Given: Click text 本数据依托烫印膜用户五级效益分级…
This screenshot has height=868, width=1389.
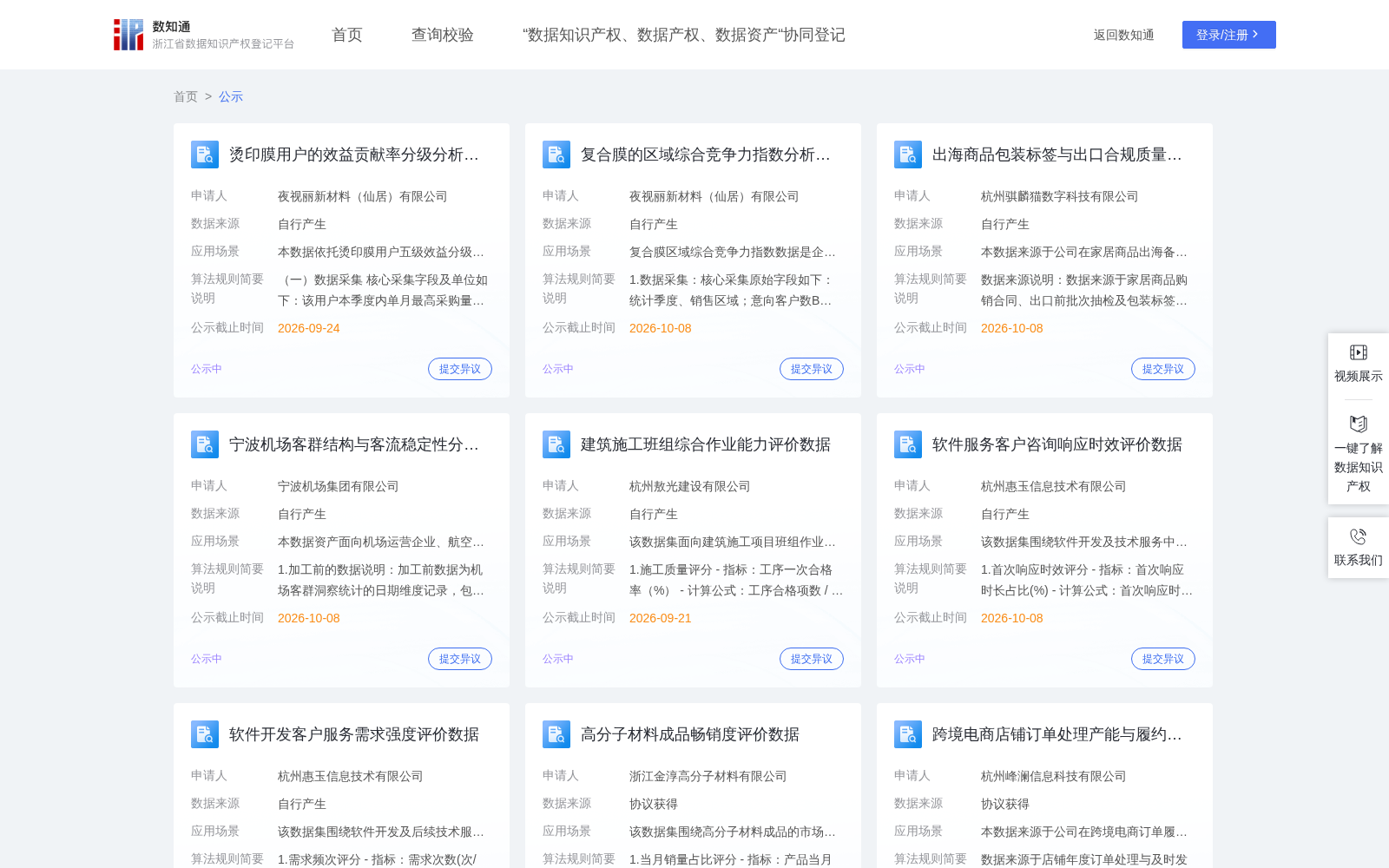Looking at the screenshot, I should tap(381, 252).
